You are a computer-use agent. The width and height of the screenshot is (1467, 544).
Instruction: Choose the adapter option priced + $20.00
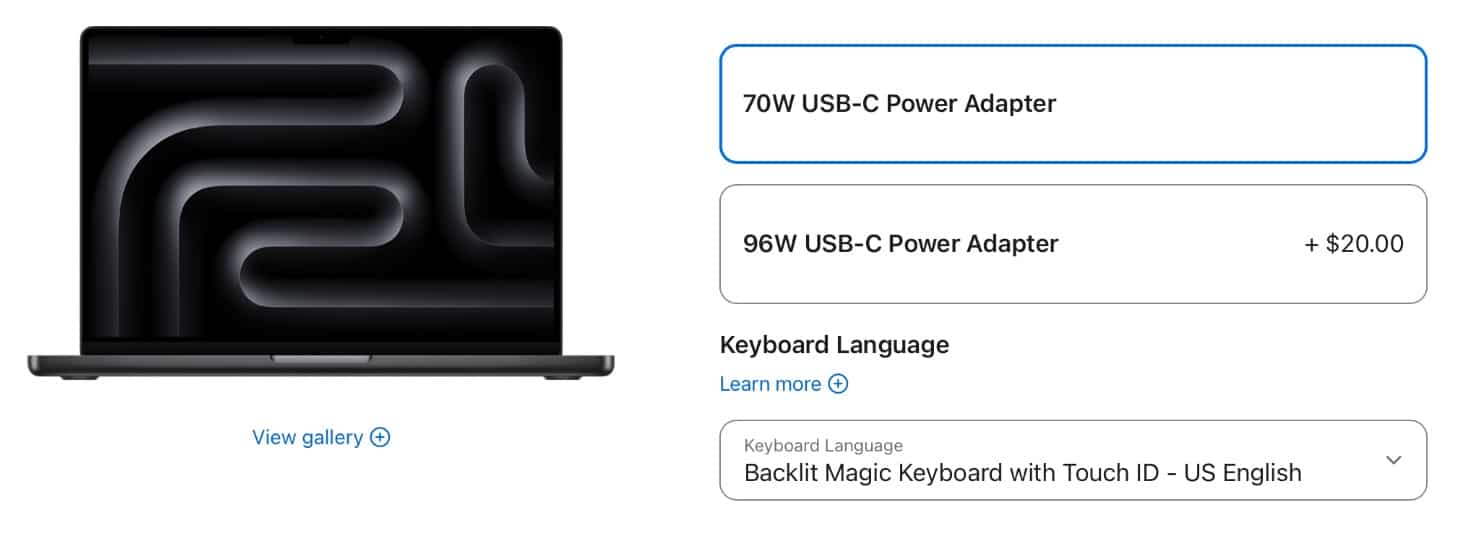1354,244
